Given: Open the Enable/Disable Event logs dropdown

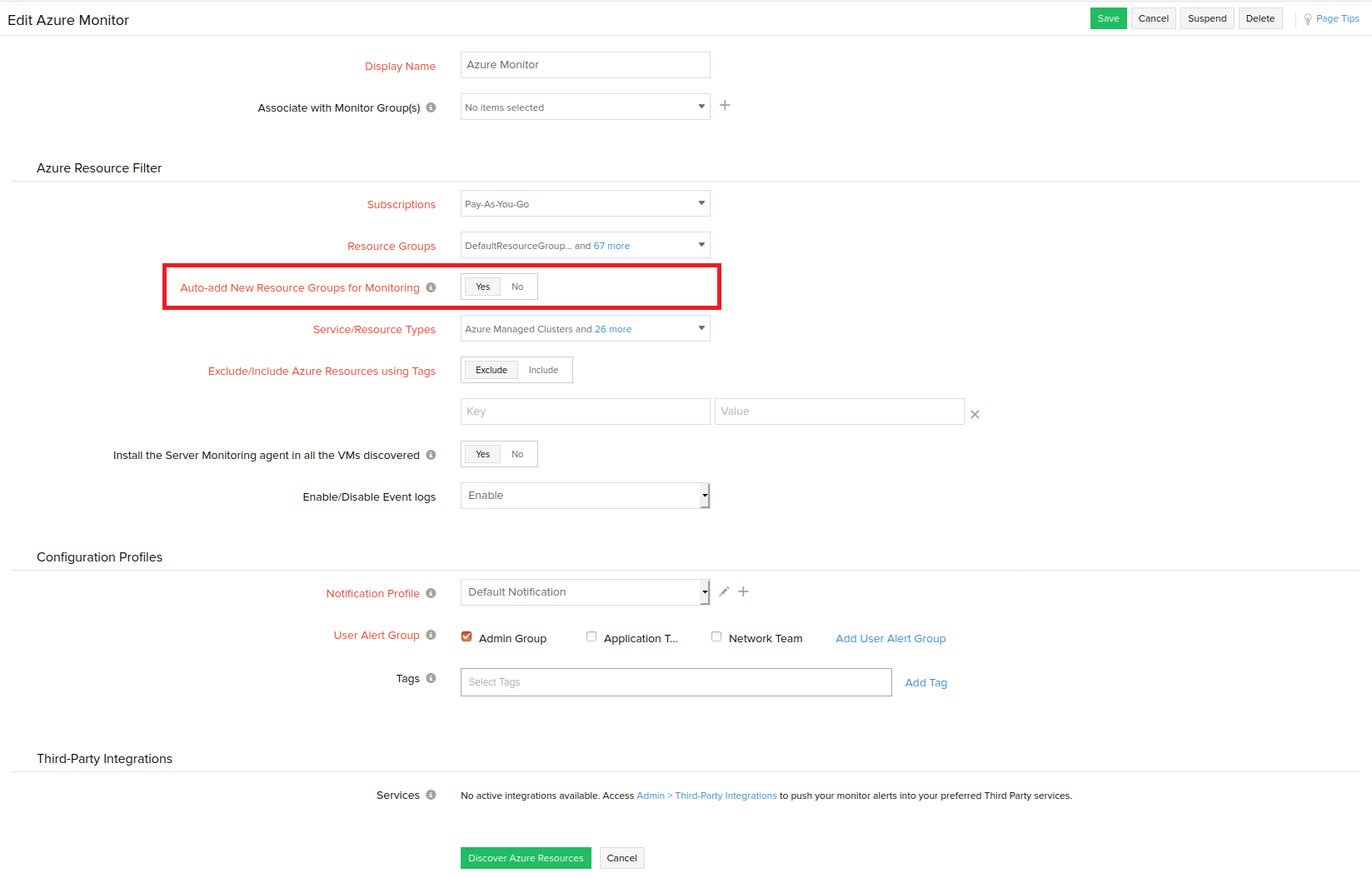Looking at the screenshot, I should [586, 496].
